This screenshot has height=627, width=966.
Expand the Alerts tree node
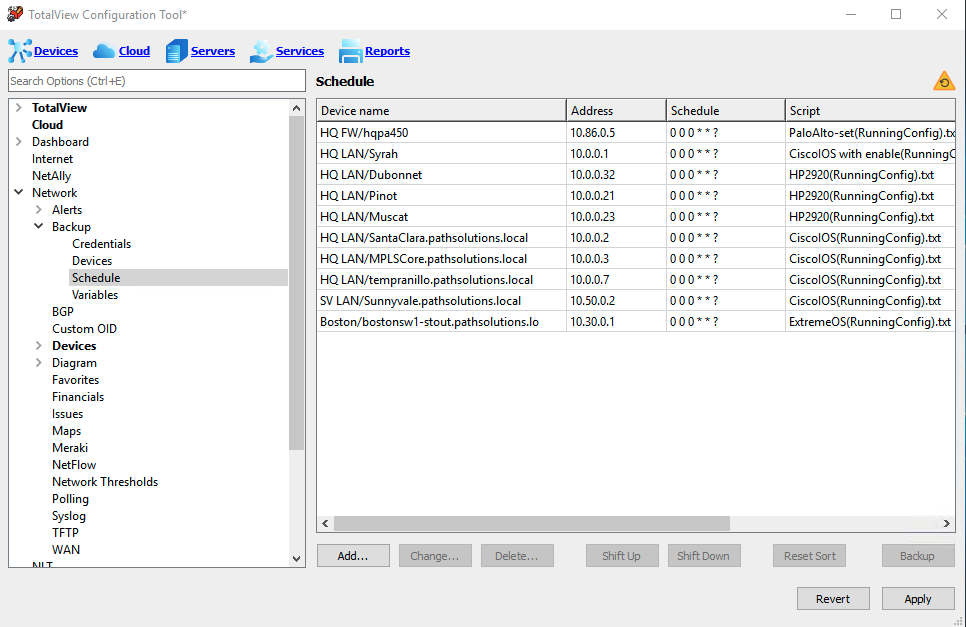[x=39, y=209]
